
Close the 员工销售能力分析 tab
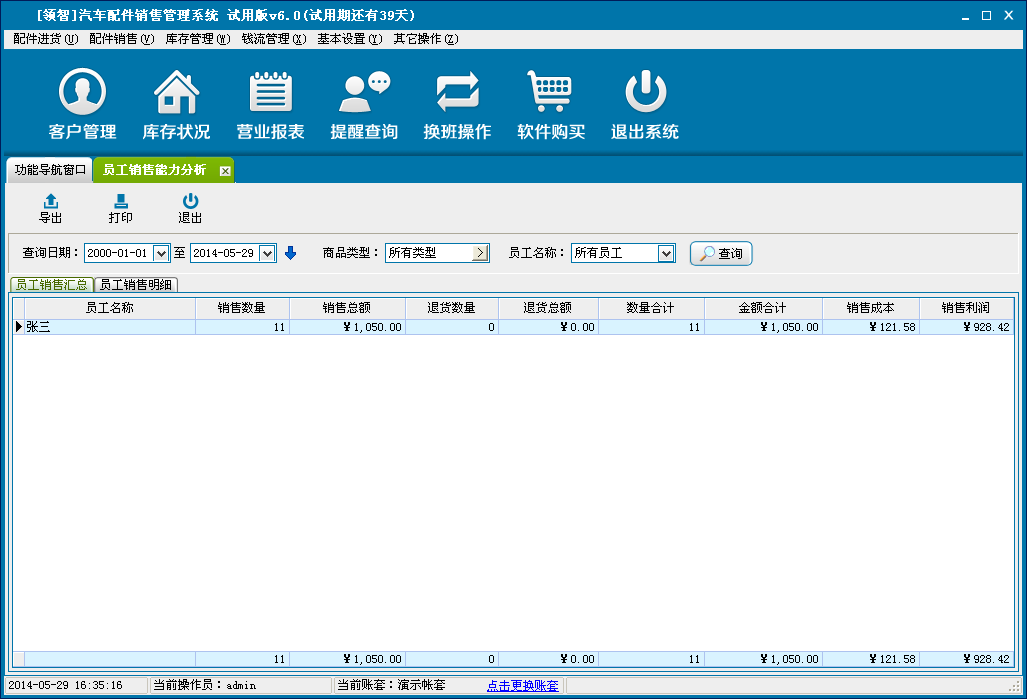(225, 171)
